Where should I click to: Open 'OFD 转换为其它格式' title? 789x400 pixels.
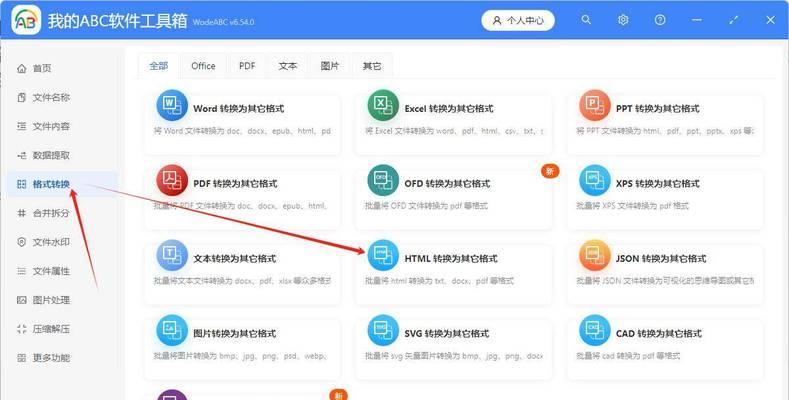pyautogui.click(x=447, y=184)
